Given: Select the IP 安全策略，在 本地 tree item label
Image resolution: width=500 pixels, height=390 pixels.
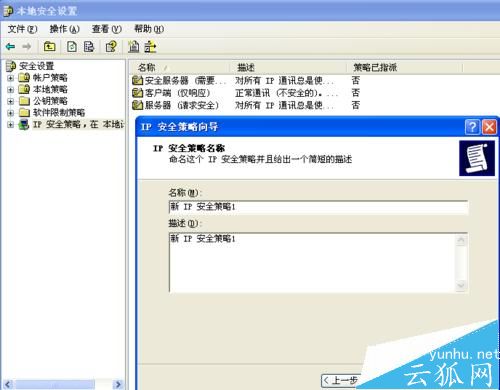Looking at the screenshot, I should [78, 124].
